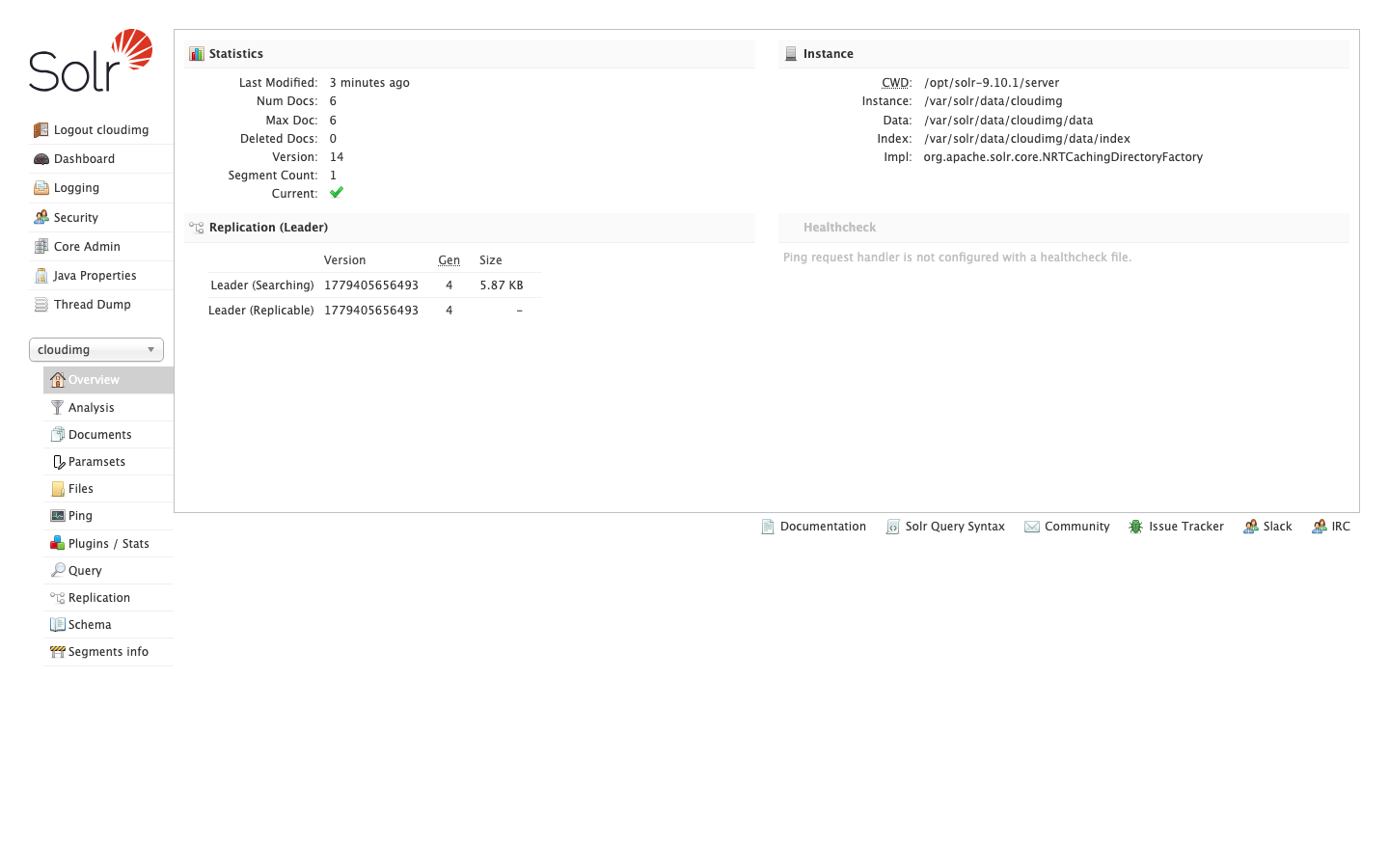Image resolution: width=1389 pixels, height=868 pixels.
Task: Click the Logging icon in sidebar
Action: point(41,188)
